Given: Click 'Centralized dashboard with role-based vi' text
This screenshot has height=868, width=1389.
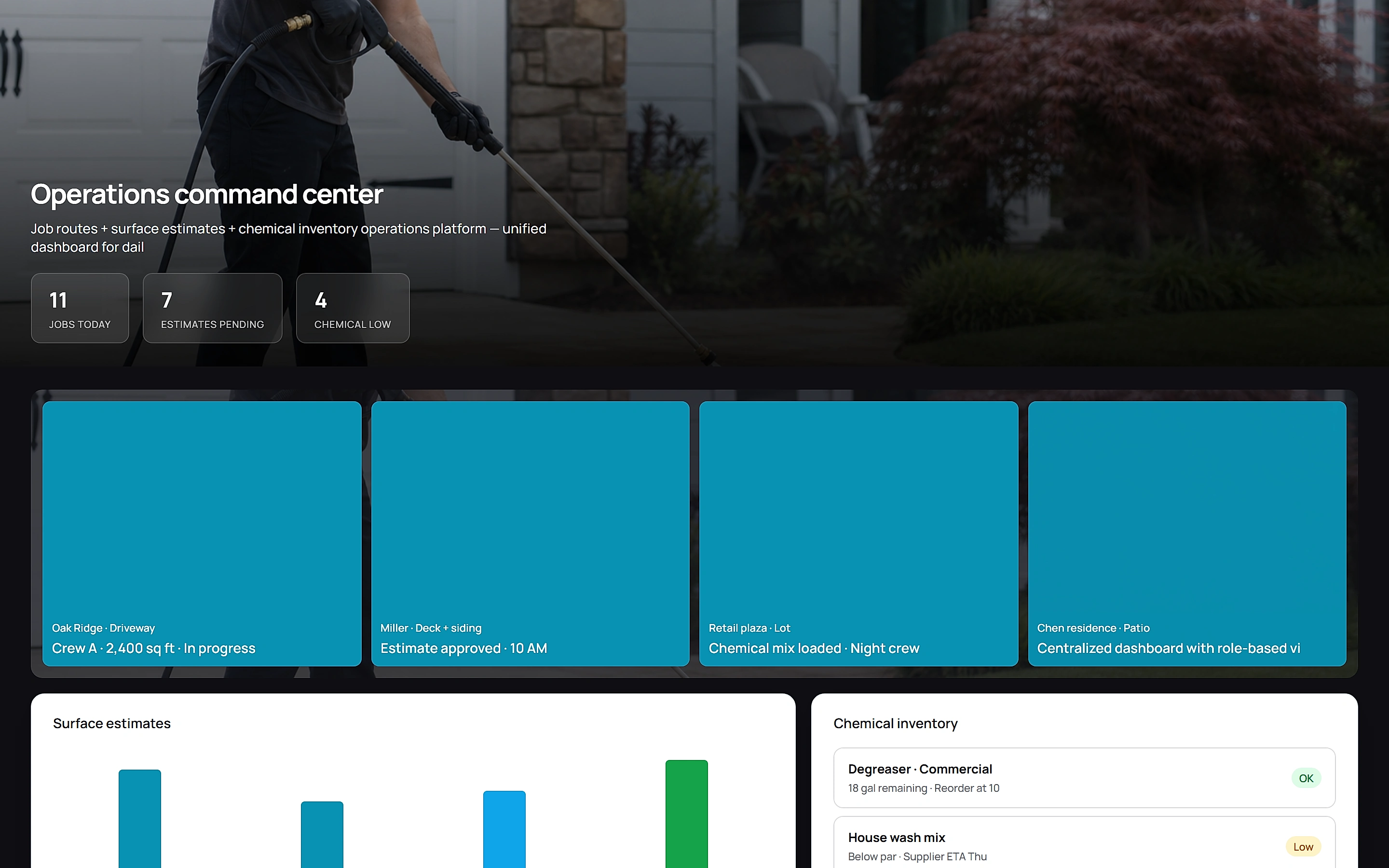Looking at the screenshot, I should [1169, 648].
